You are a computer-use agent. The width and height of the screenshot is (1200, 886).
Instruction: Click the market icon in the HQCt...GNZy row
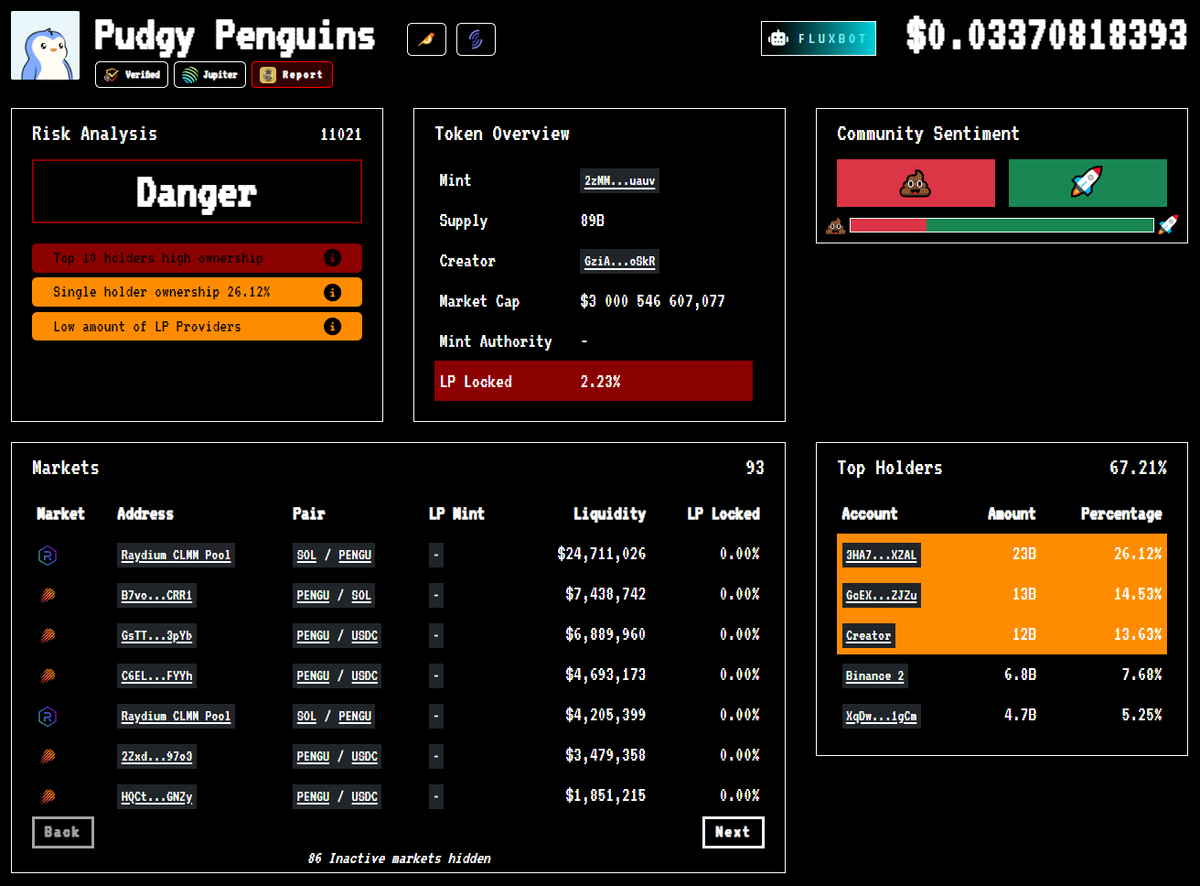point(47,797)
